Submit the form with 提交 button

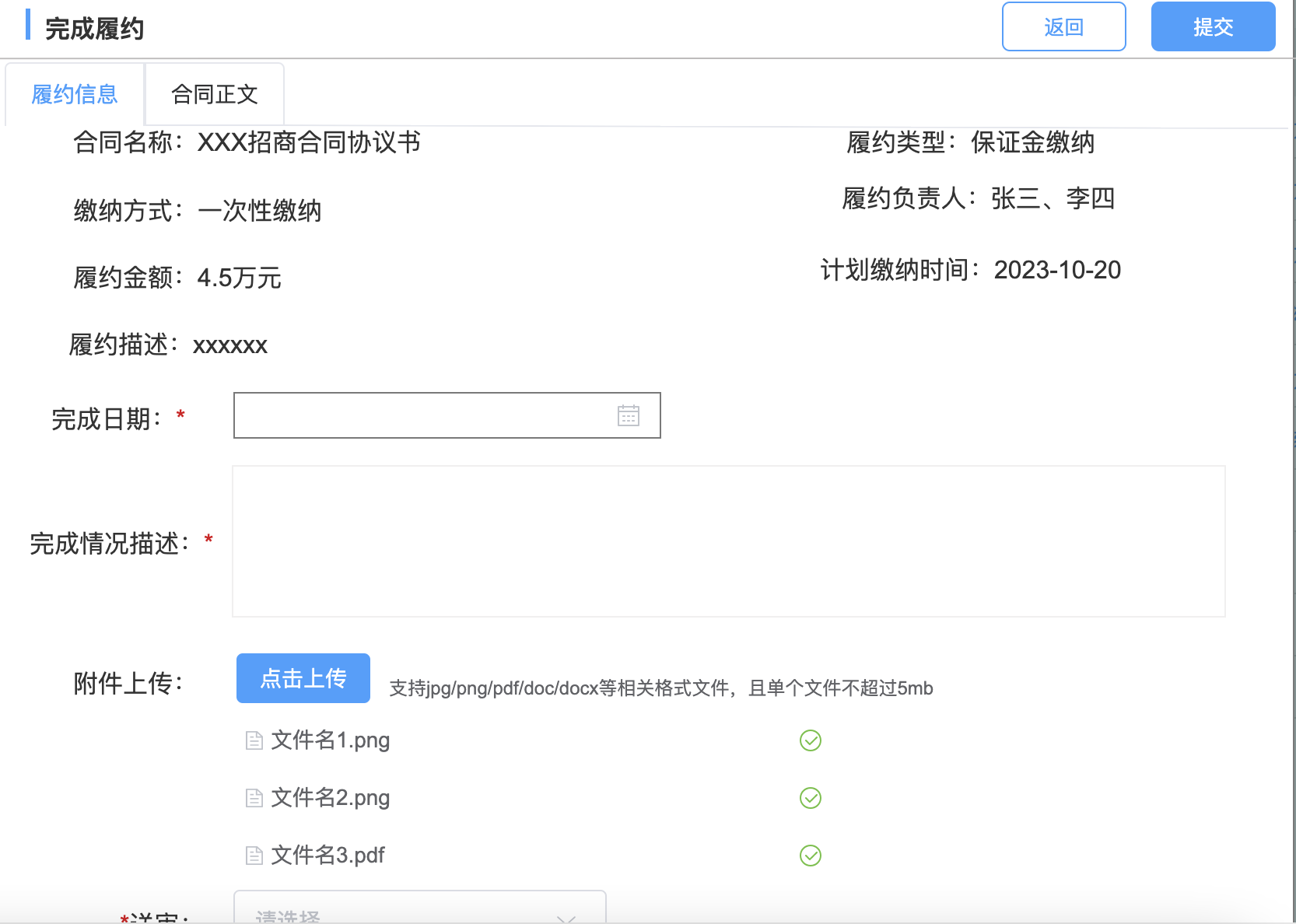coord(1213,27)
